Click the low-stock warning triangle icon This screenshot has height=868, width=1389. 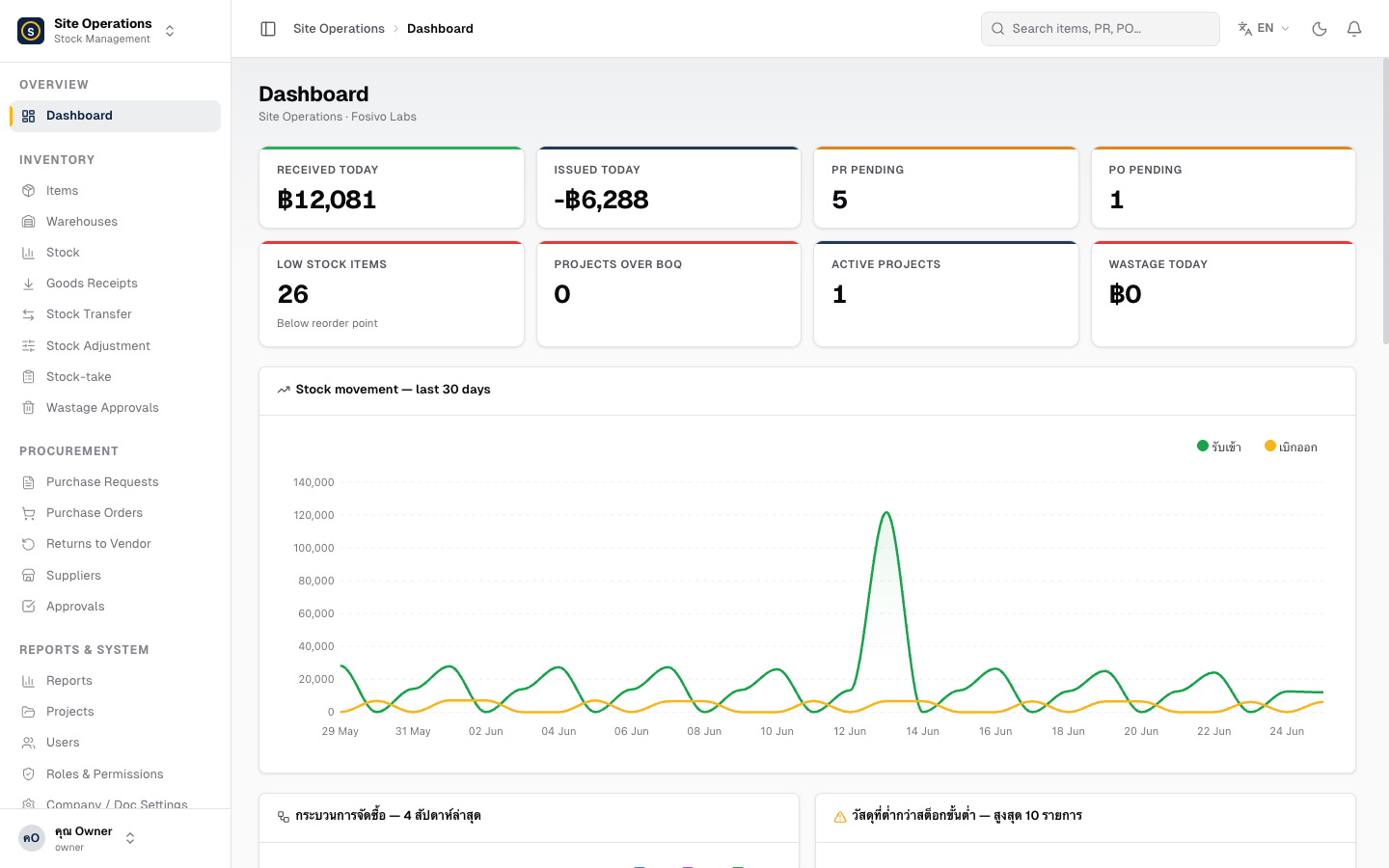pos(839,816)
